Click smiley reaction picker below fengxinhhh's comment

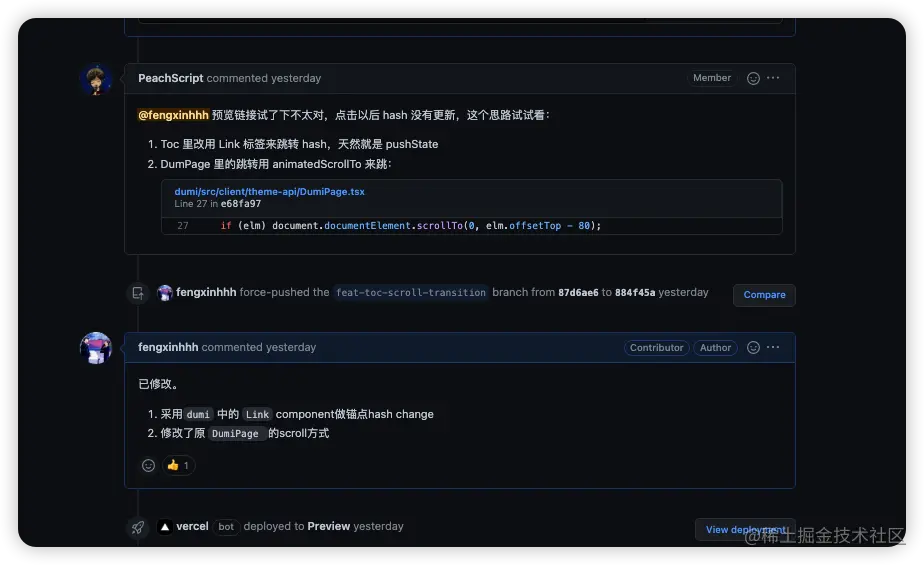[x=148, y=465]
